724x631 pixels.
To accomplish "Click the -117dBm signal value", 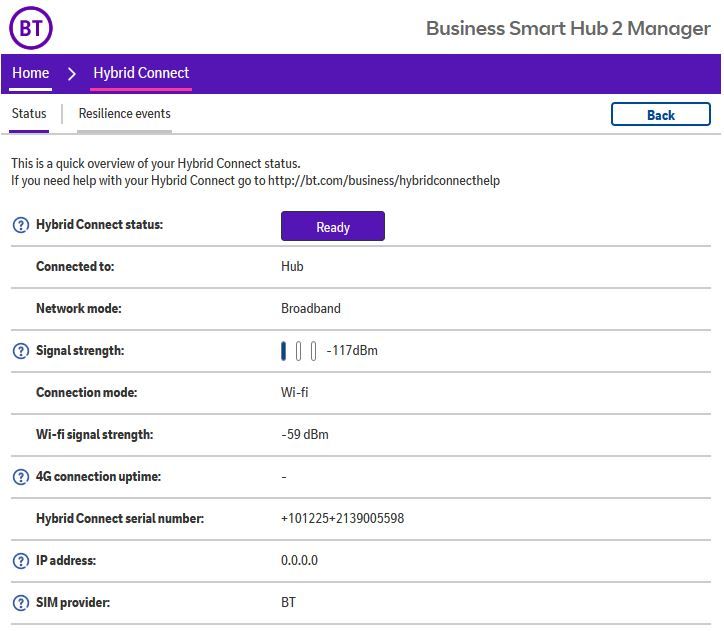I will 352,351.
